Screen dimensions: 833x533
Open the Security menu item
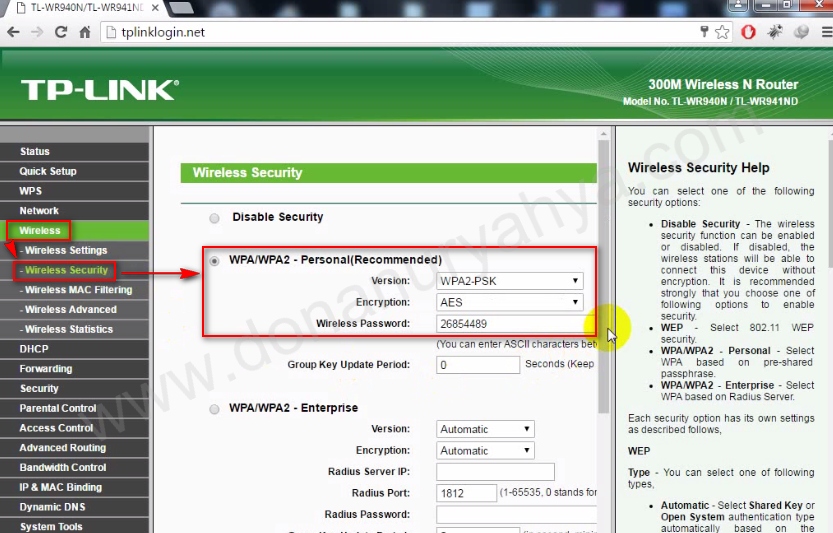pyautogui.click(x=74, y=388)
